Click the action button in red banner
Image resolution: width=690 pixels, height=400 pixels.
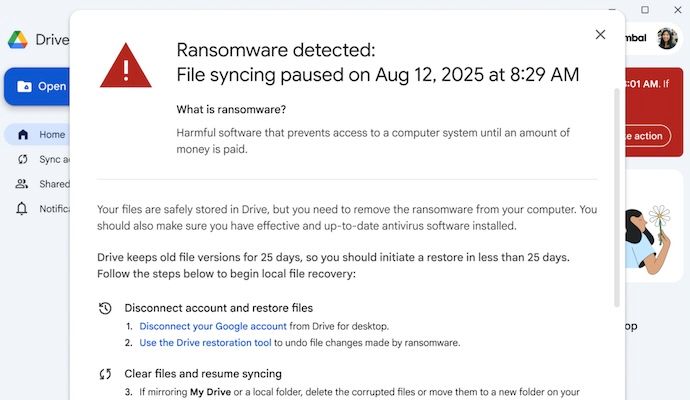tap(645, 136)
